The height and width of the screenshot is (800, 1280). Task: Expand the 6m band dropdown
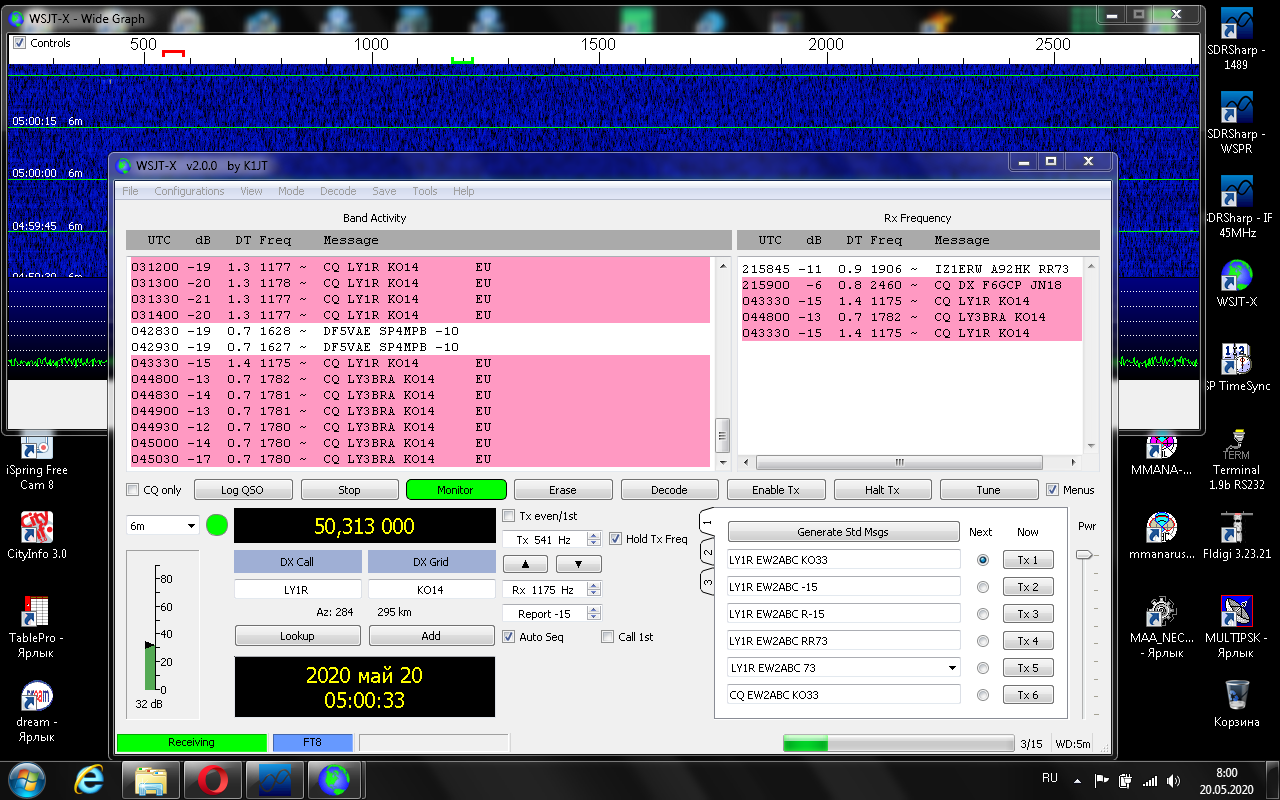(191, 526)
